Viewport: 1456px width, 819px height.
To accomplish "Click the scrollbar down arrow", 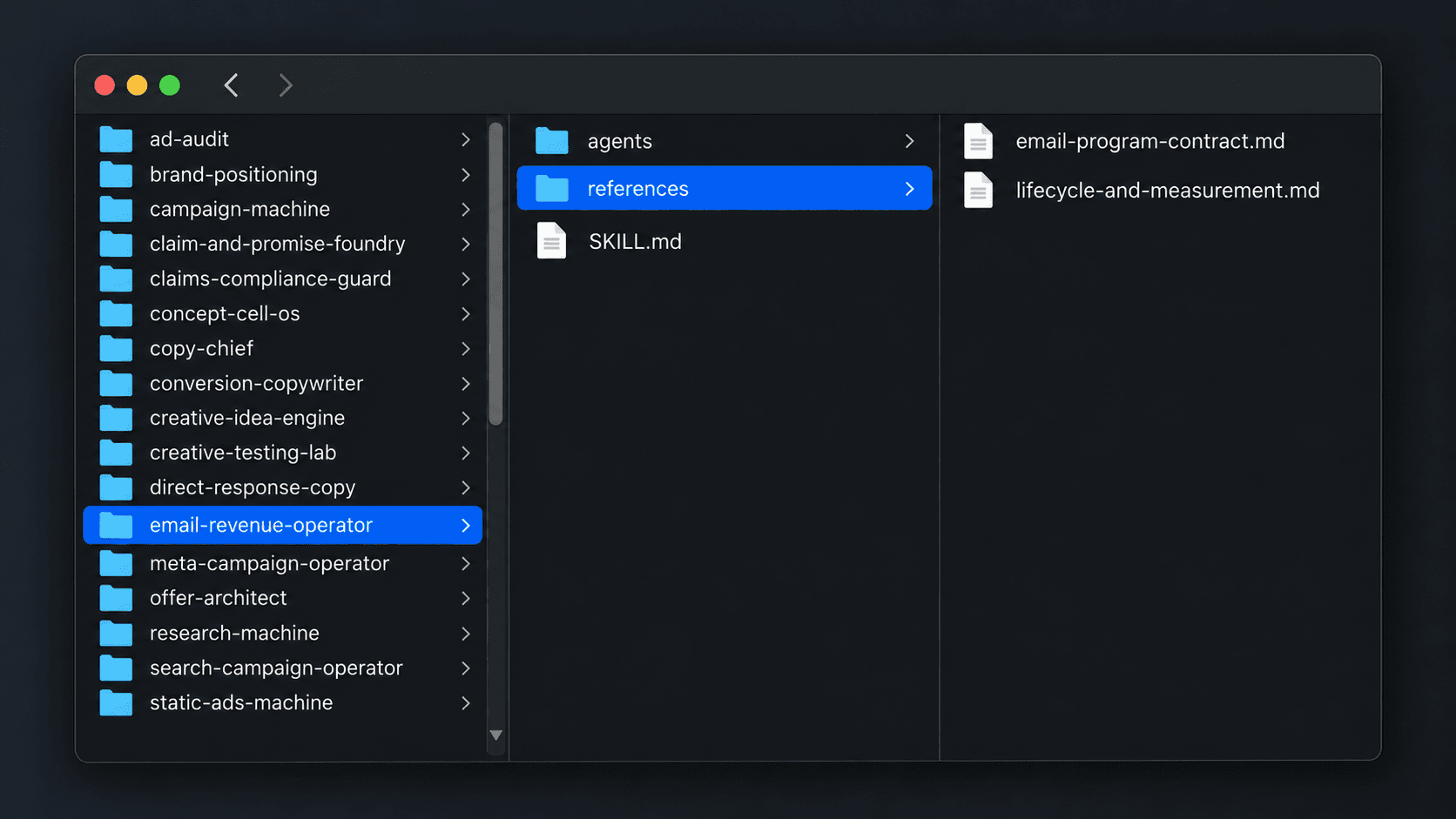I will (496, 735).
